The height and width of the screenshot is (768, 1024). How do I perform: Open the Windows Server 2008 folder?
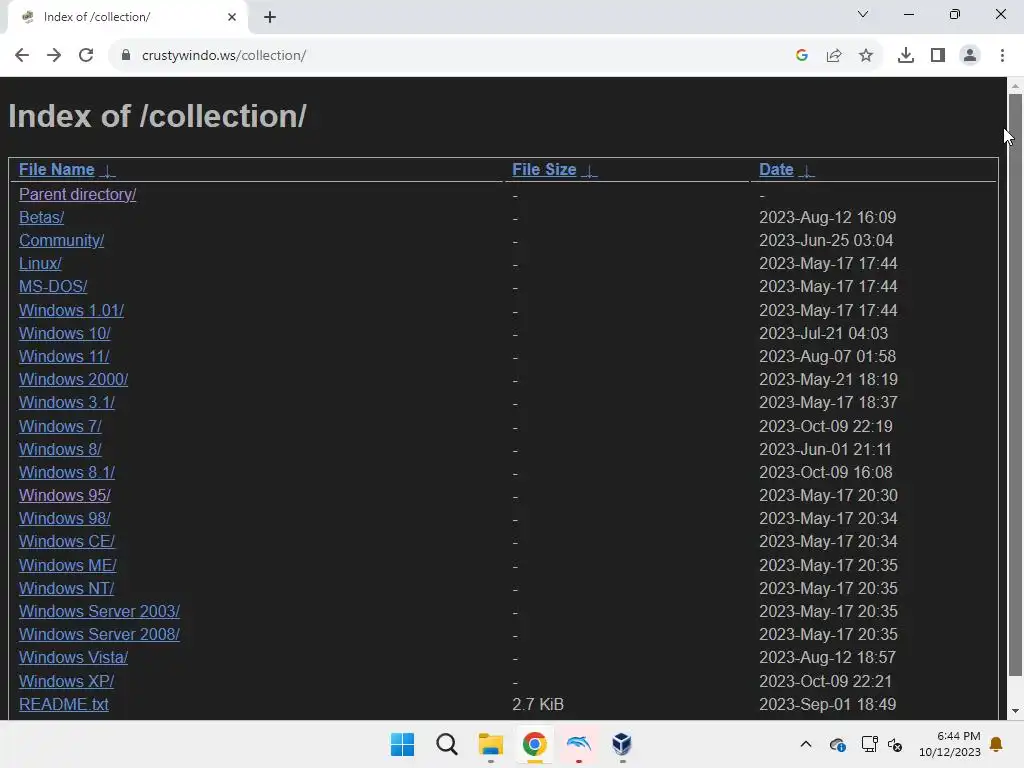pyautogui.click(x=99, y=635)
